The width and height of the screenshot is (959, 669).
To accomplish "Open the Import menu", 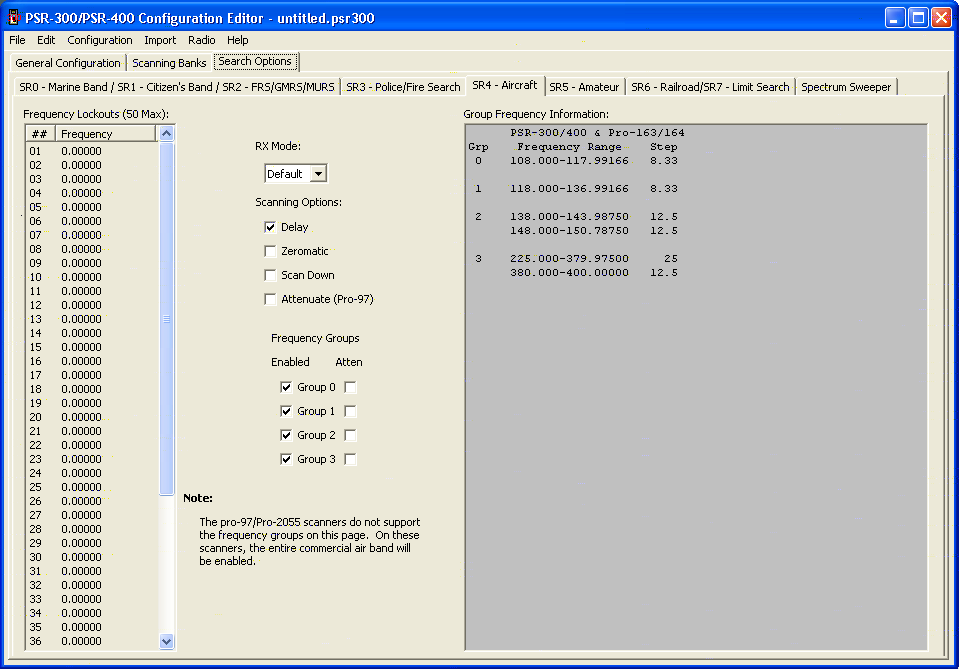I will (x=160, y=40).
